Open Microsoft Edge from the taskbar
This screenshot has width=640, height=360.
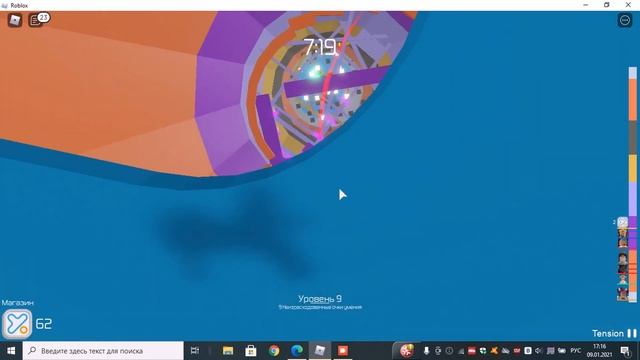[297, 351]
